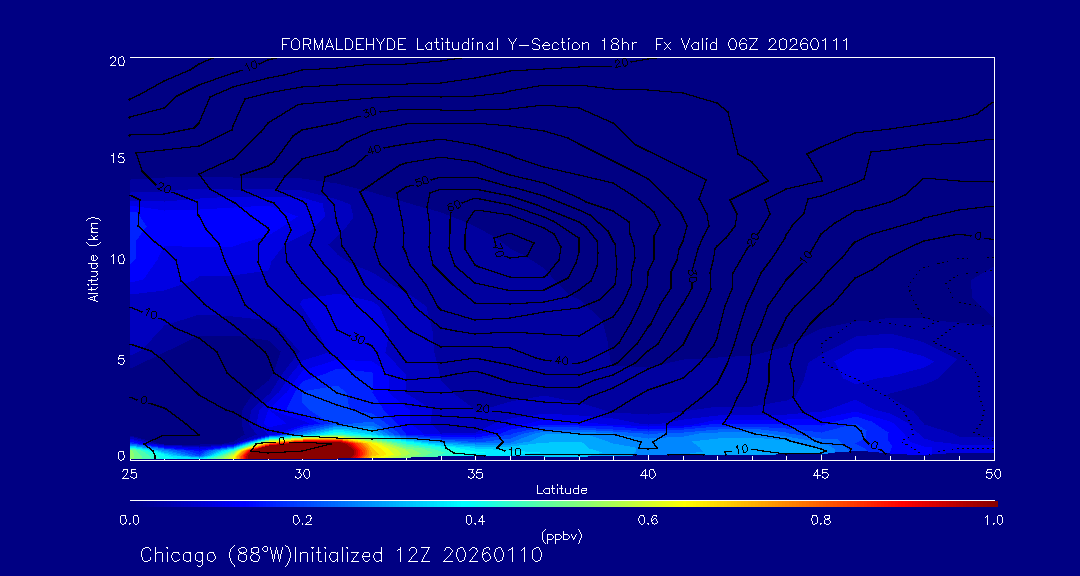The height and width of the screenshot is (576, 1080).
Task: Click the colorbar scale label 1.0
Action: 993,521
